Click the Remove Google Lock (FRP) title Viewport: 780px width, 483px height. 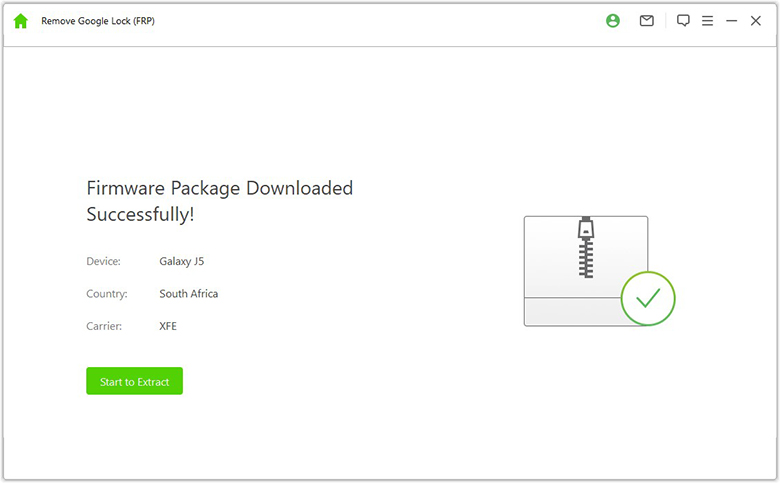(98, 21)
